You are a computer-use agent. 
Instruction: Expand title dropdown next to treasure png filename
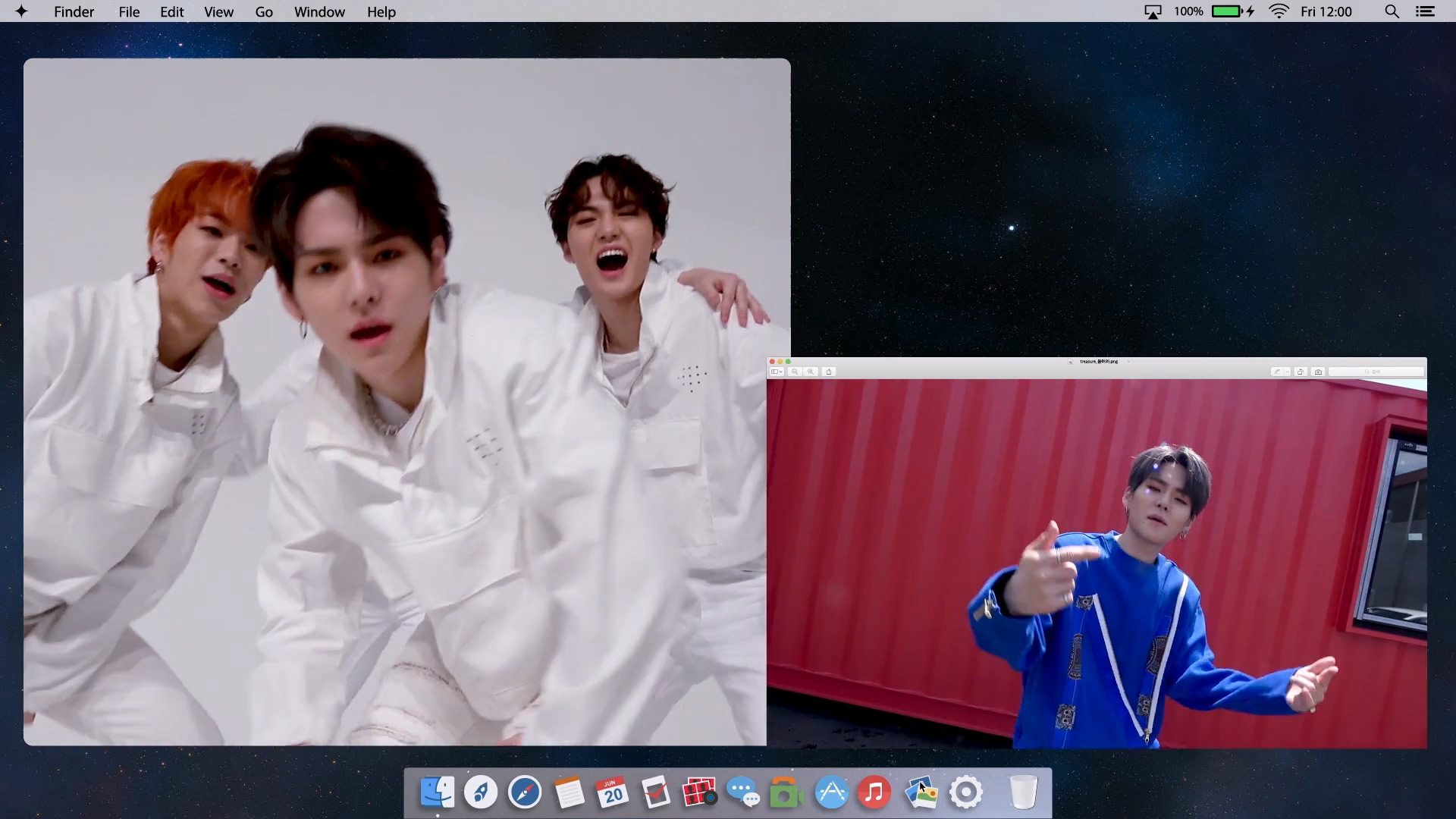click(x=1128, y=362)
